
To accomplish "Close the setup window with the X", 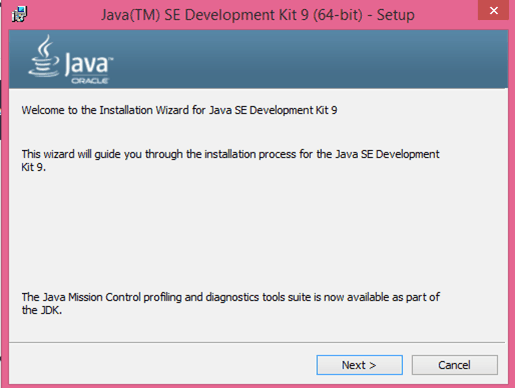I will [493, 11].
